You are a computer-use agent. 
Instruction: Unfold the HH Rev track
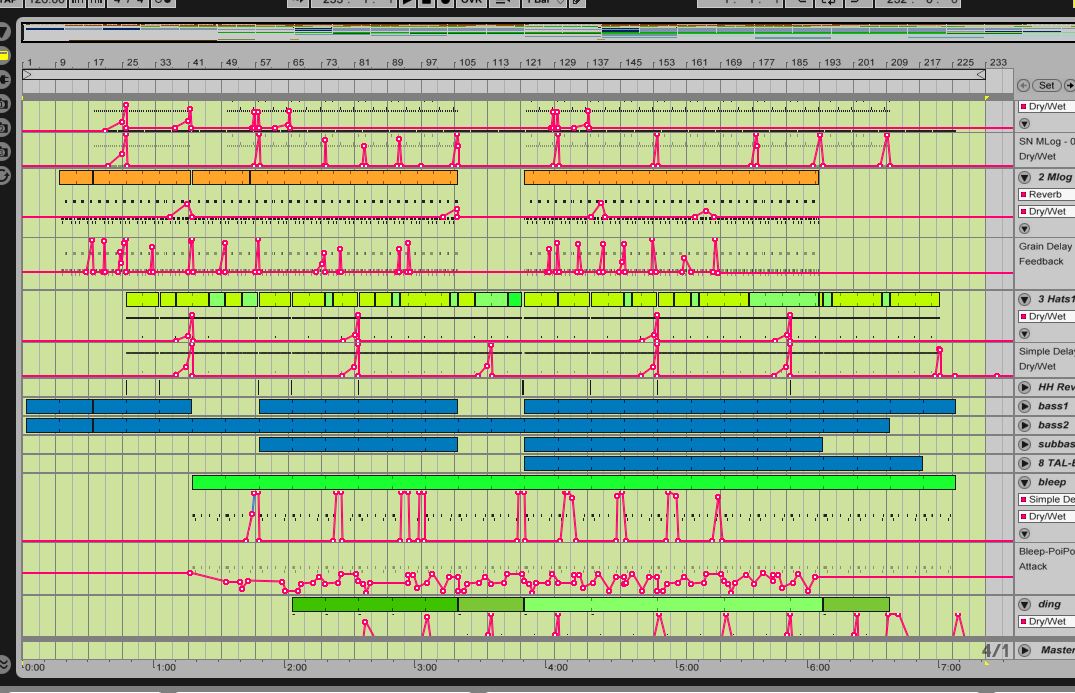1024,387
